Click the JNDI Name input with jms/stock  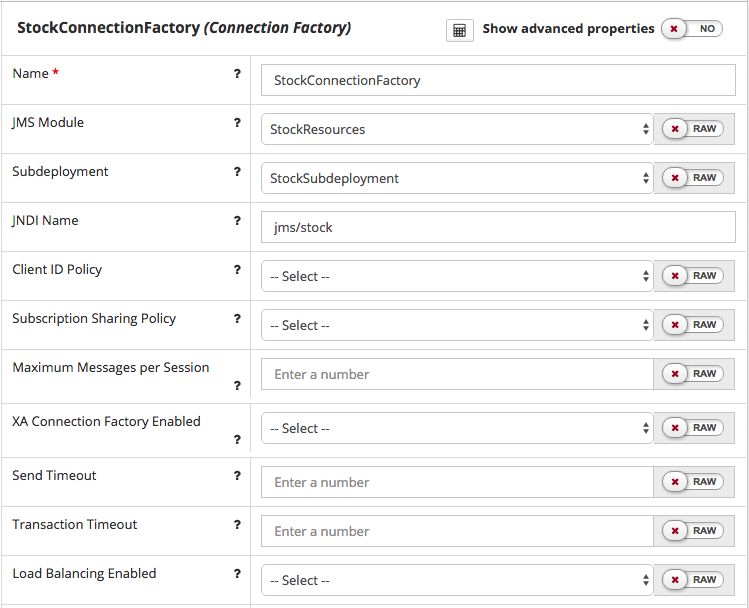tap(497, 227)
